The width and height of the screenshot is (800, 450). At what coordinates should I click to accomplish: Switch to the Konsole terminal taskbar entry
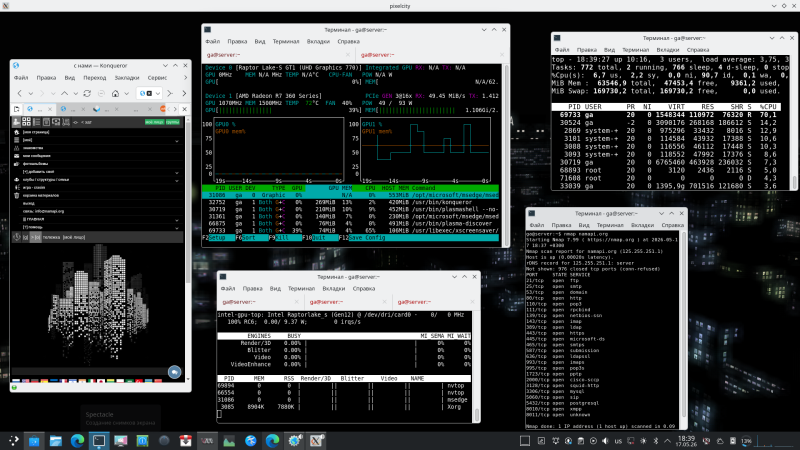(99, 440)
